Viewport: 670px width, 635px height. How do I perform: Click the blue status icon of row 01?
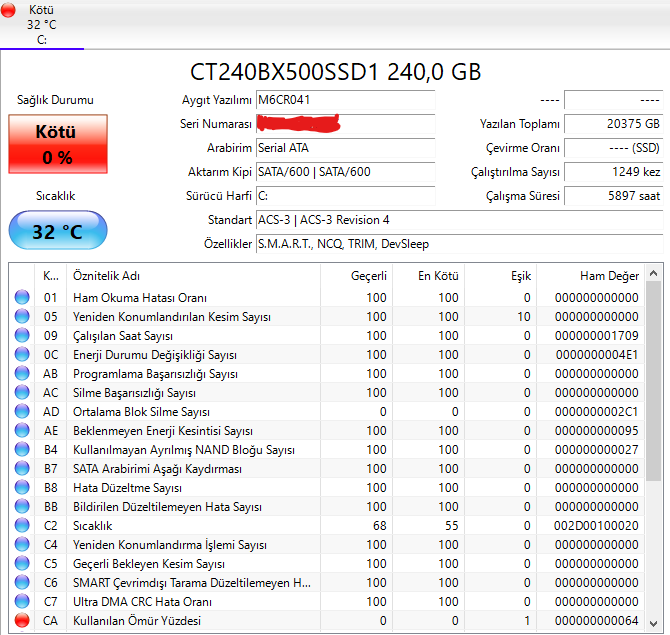pyautogui.click(x=22, y=297)
